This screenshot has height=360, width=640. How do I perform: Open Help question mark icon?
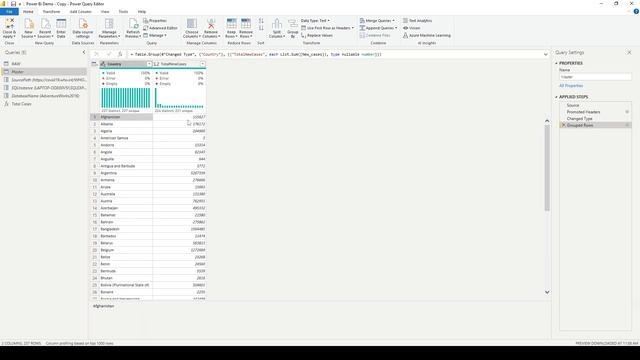tap(636, 11)
